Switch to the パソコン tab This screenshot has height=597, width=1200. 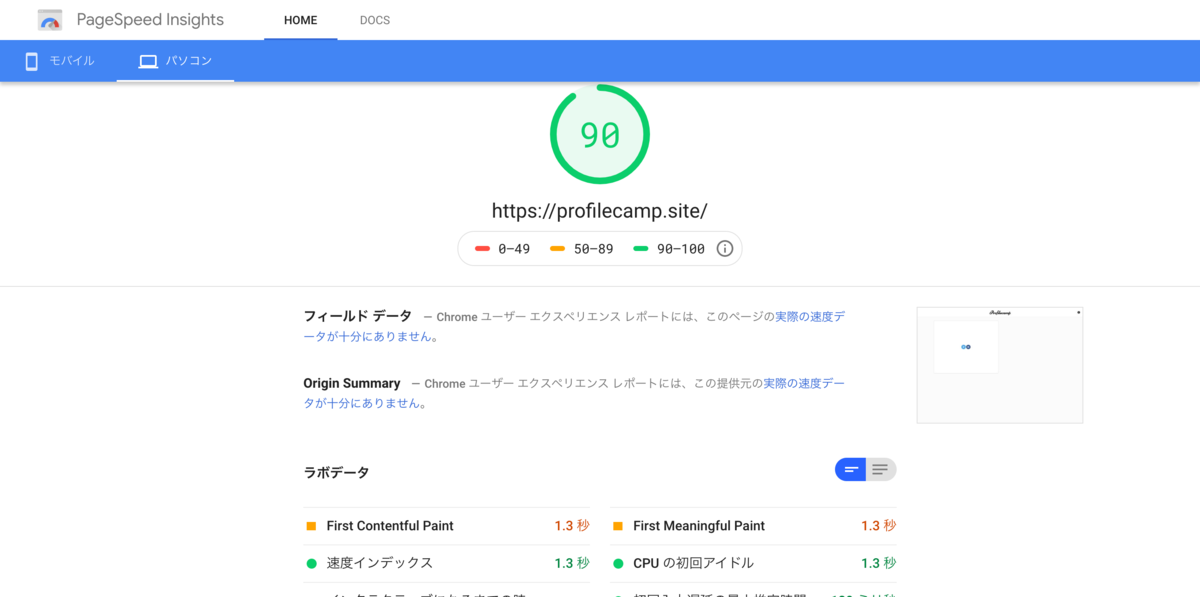pyautogui.click(x=175, y=61)
